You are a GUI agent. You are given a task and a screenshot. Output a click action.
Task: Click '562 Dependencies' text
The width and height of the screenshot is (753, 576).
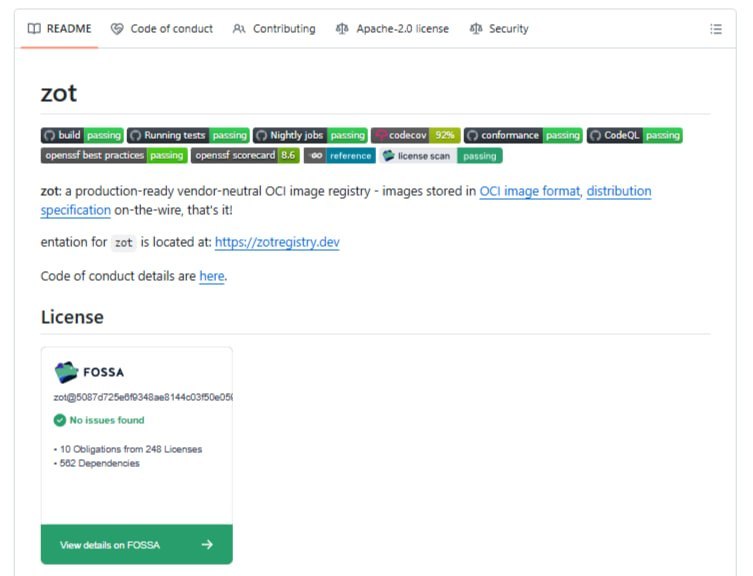coord(99,464)
